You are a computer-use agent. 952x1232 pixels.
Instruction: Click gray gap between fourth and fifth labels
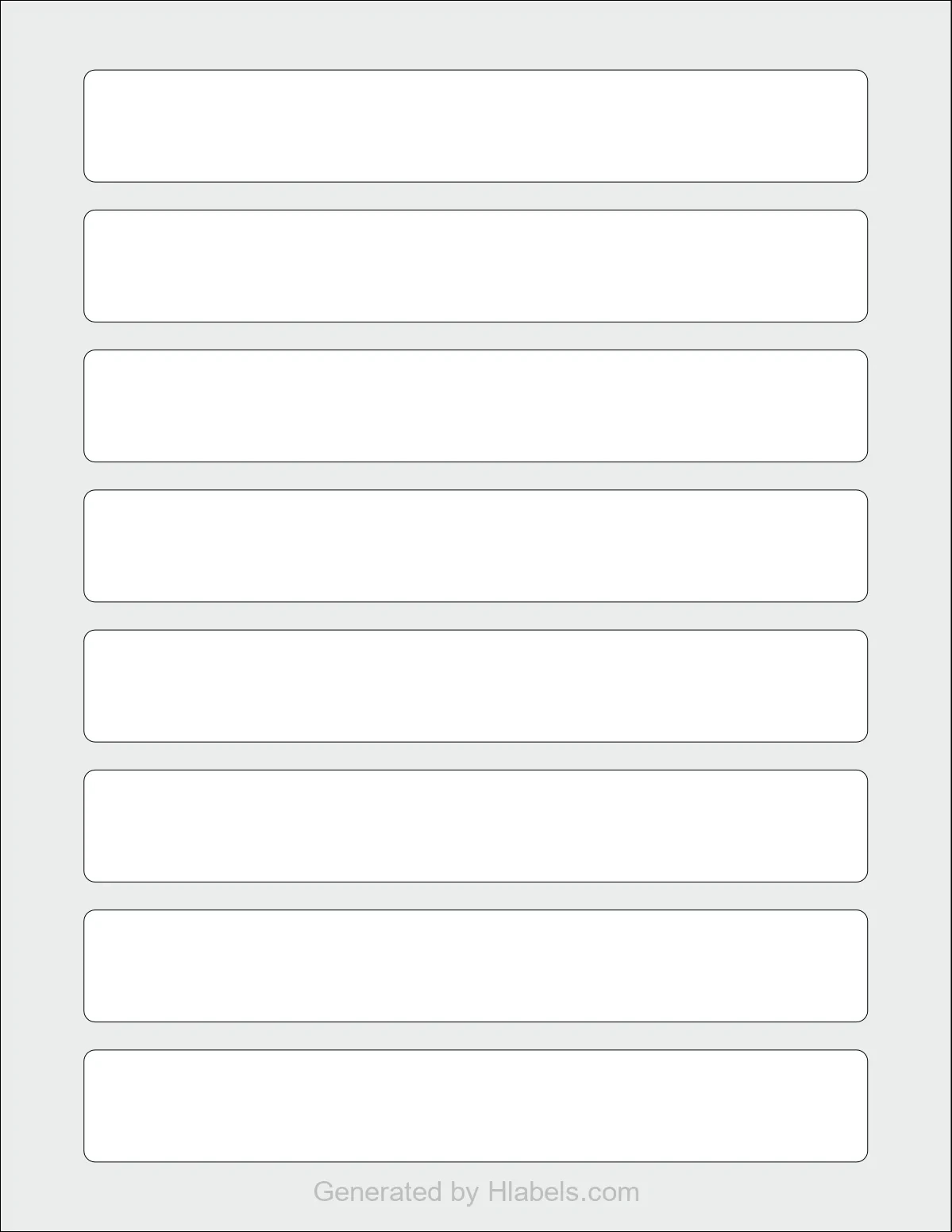pos(476,616)
